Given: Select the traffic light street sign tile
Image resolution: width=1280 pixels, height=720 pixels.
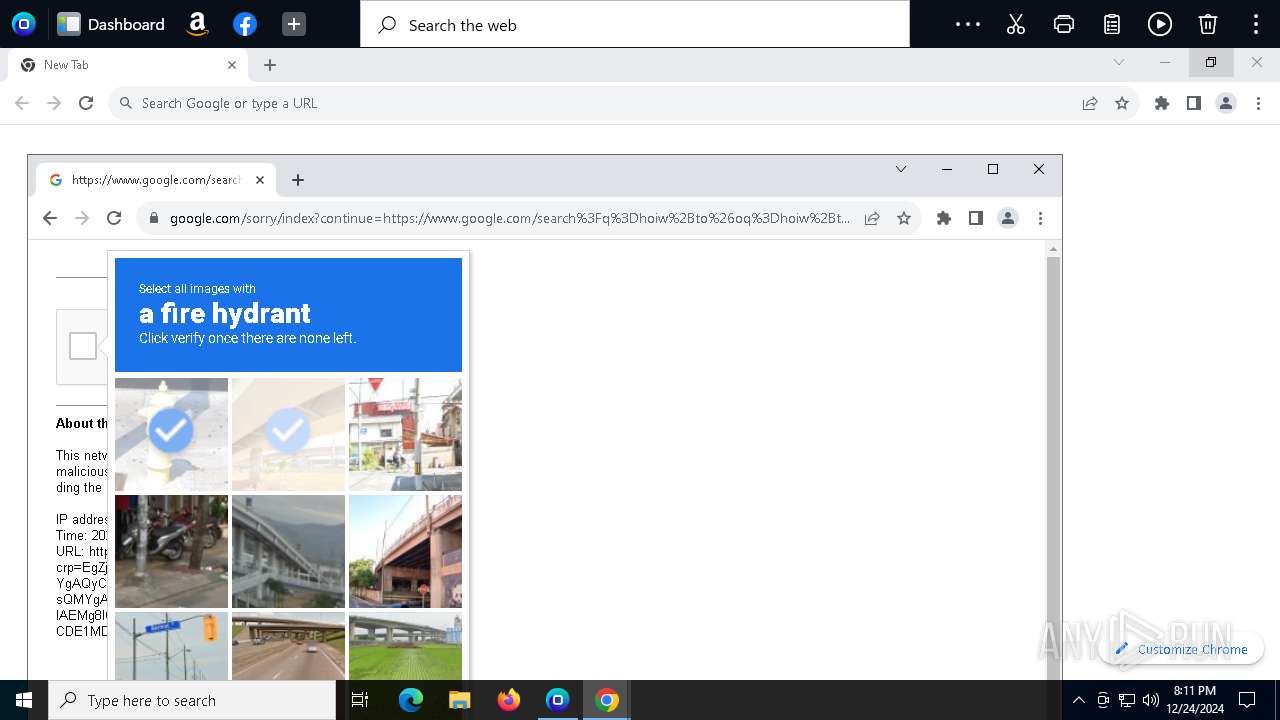Looking at the screenshot, I should 171,646.
